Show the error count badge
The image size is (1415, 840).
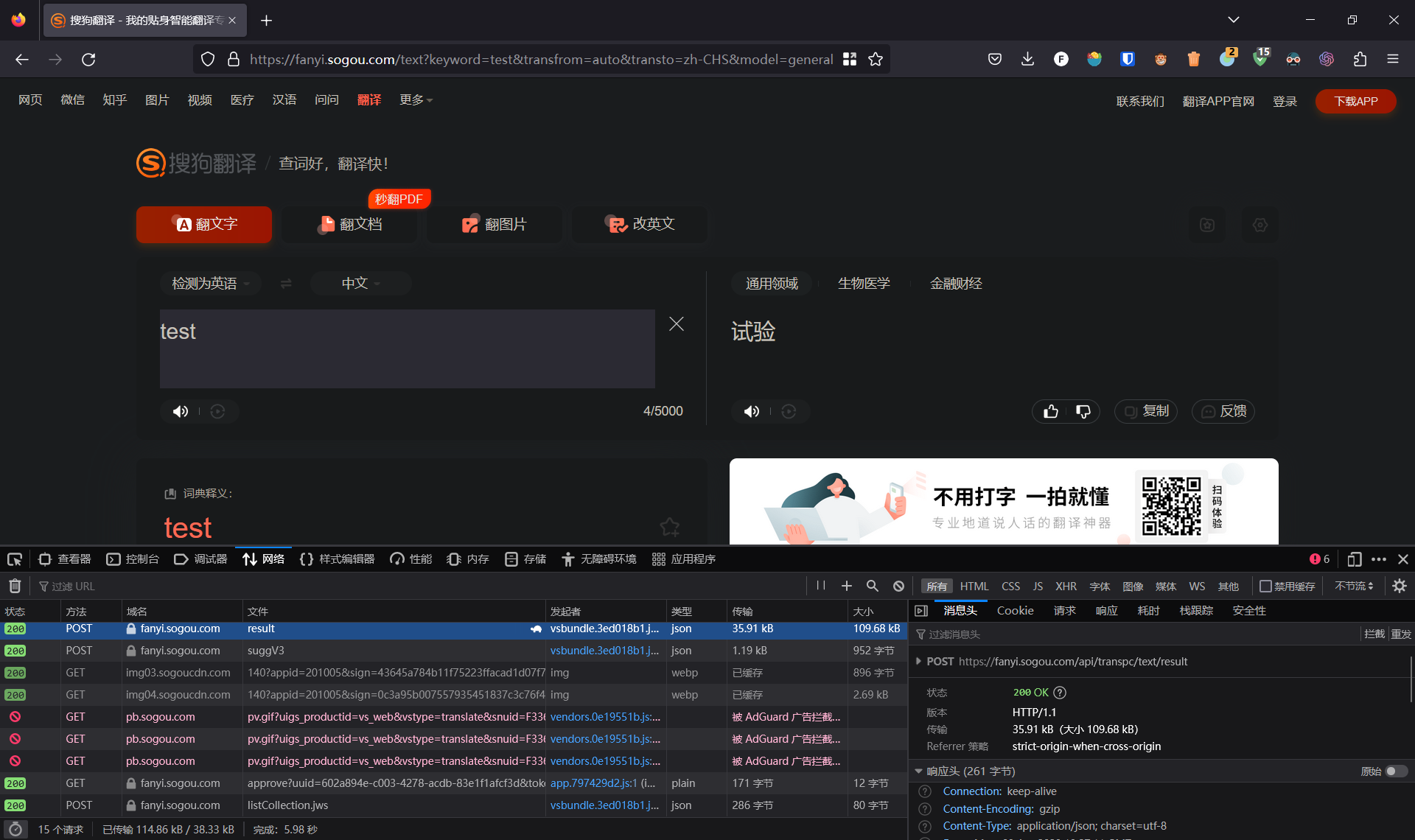1319,559
